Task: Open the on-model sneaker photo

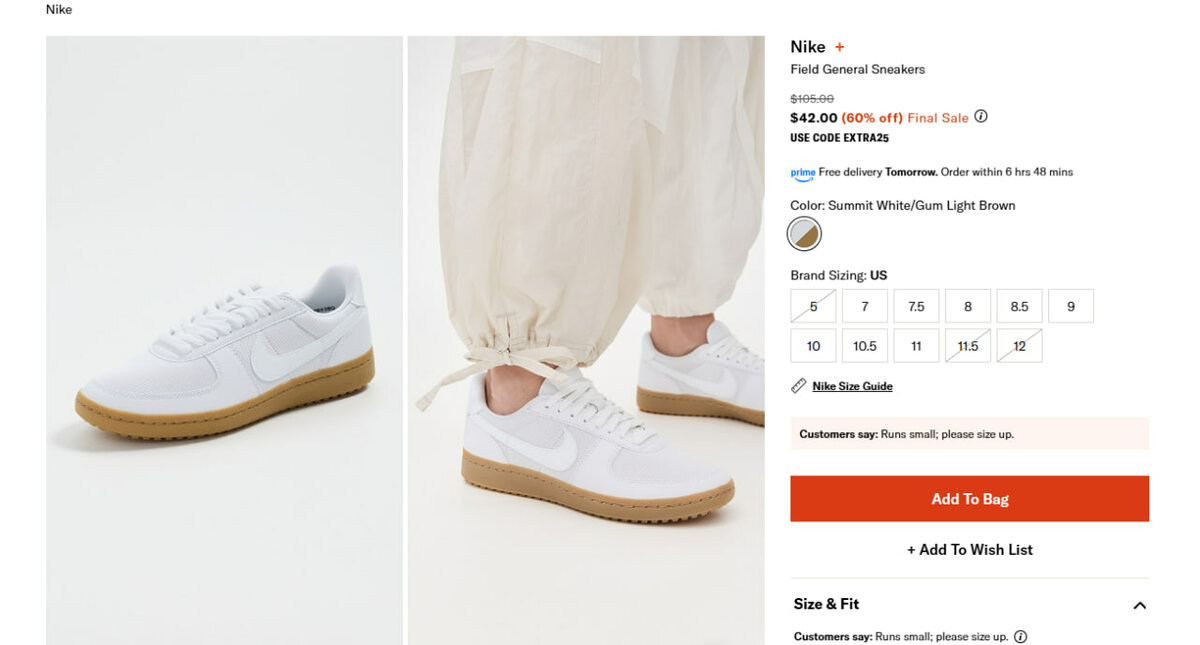Action: point(586,340)
